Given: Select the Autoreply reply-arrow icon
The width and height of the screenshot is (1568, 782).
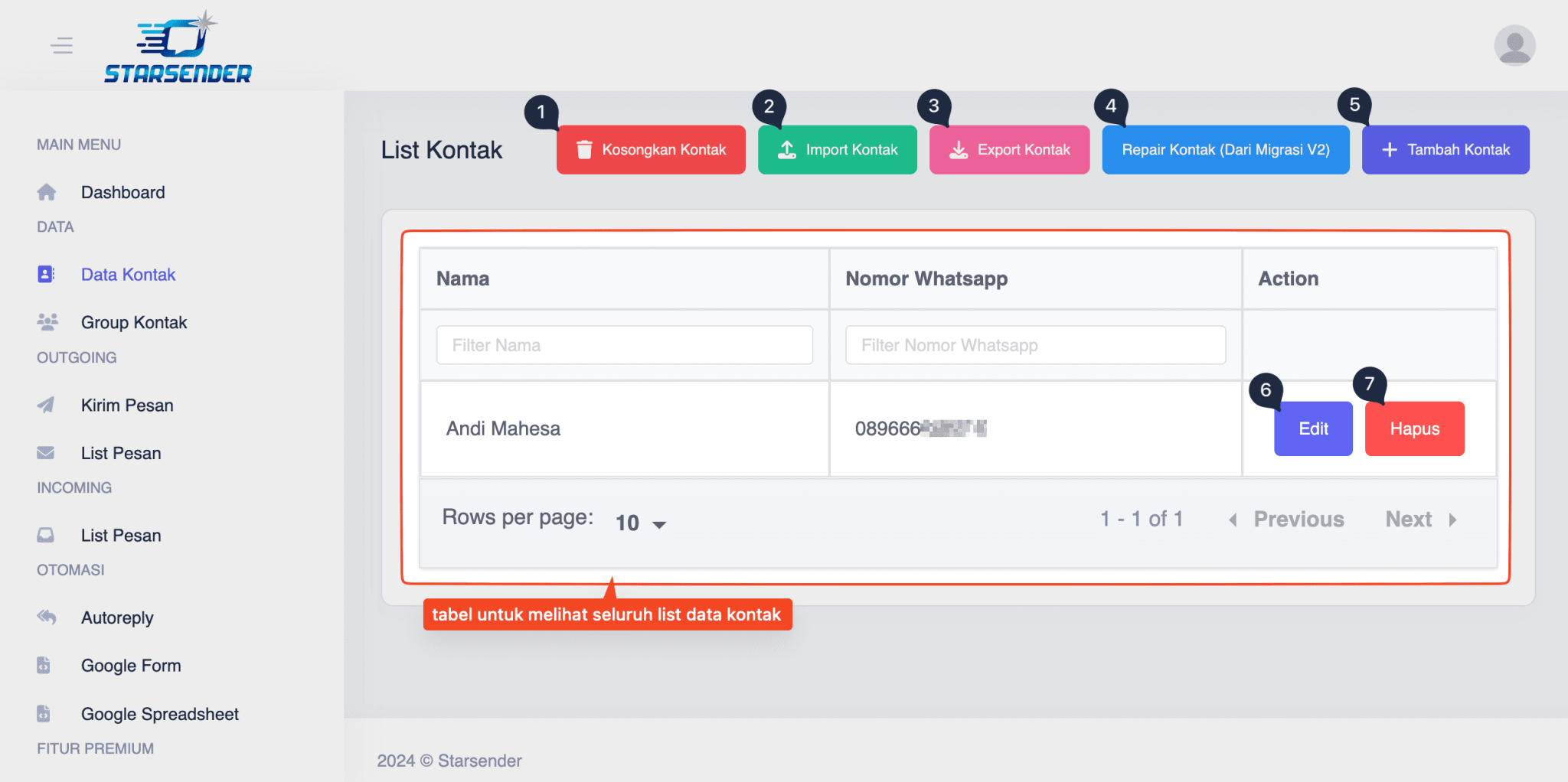Looking at the screenshot, I should click(47, 617).
